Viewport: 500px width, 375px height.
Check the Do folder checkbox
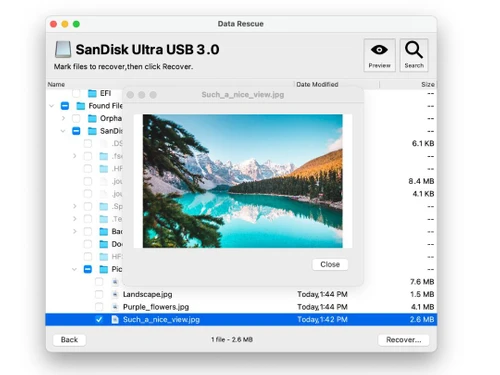pos(88,244)
